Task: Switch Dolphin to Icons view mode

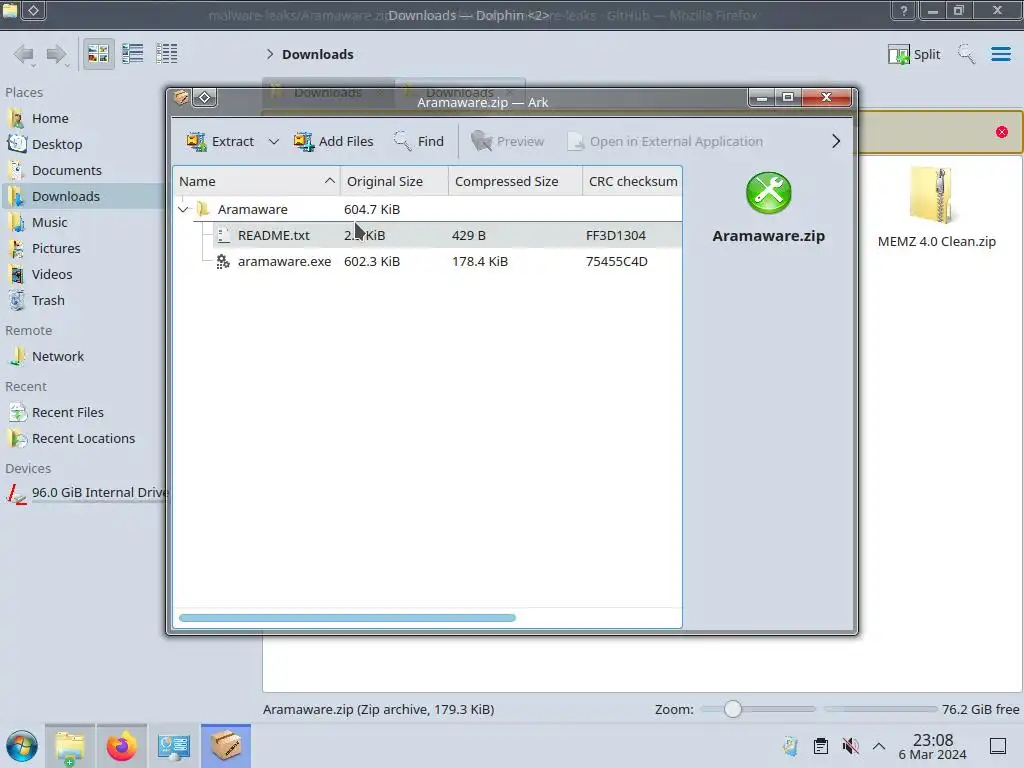Action: pyautogui.click(x=98, y=54)
